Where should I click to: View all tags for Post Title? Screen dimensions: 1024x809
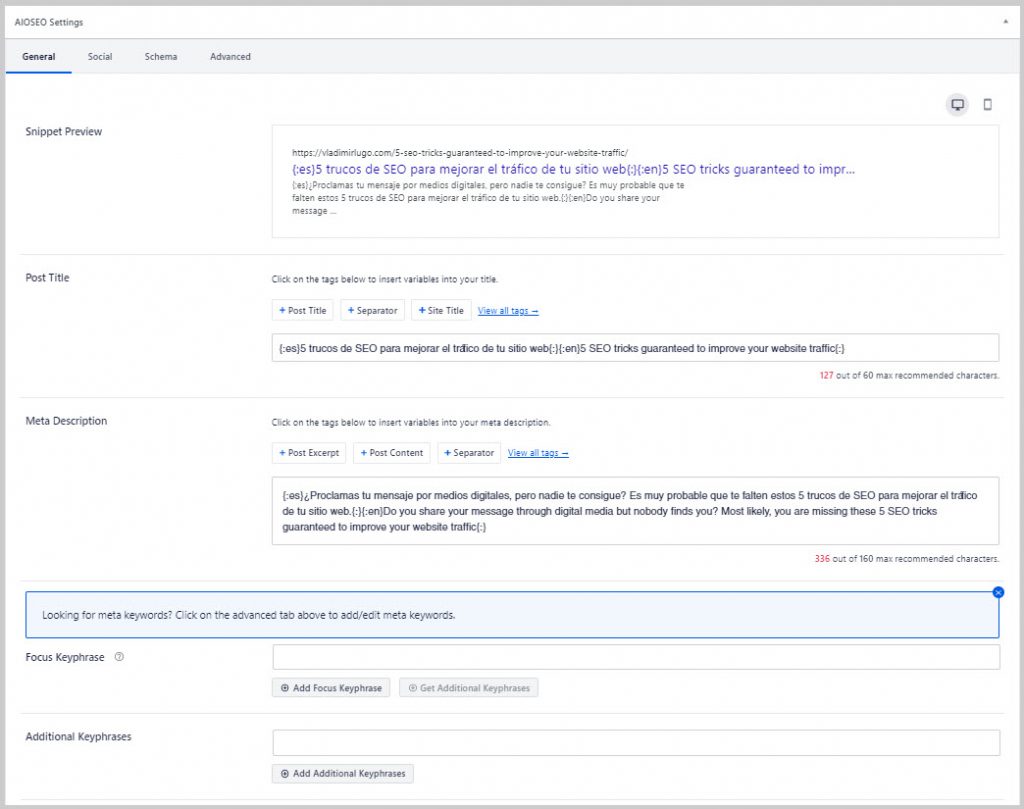pos(508,311)
